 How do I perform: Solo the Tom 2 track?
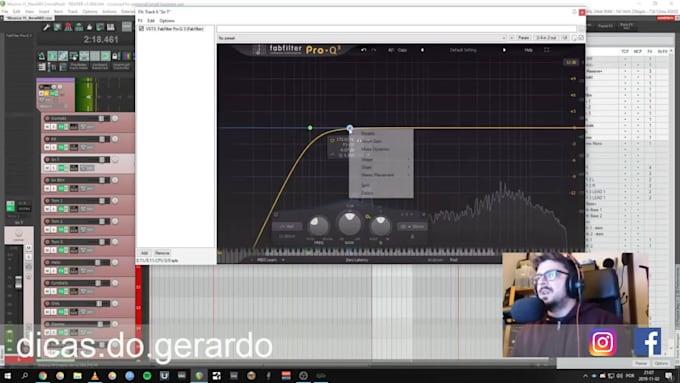click(53, 229)
